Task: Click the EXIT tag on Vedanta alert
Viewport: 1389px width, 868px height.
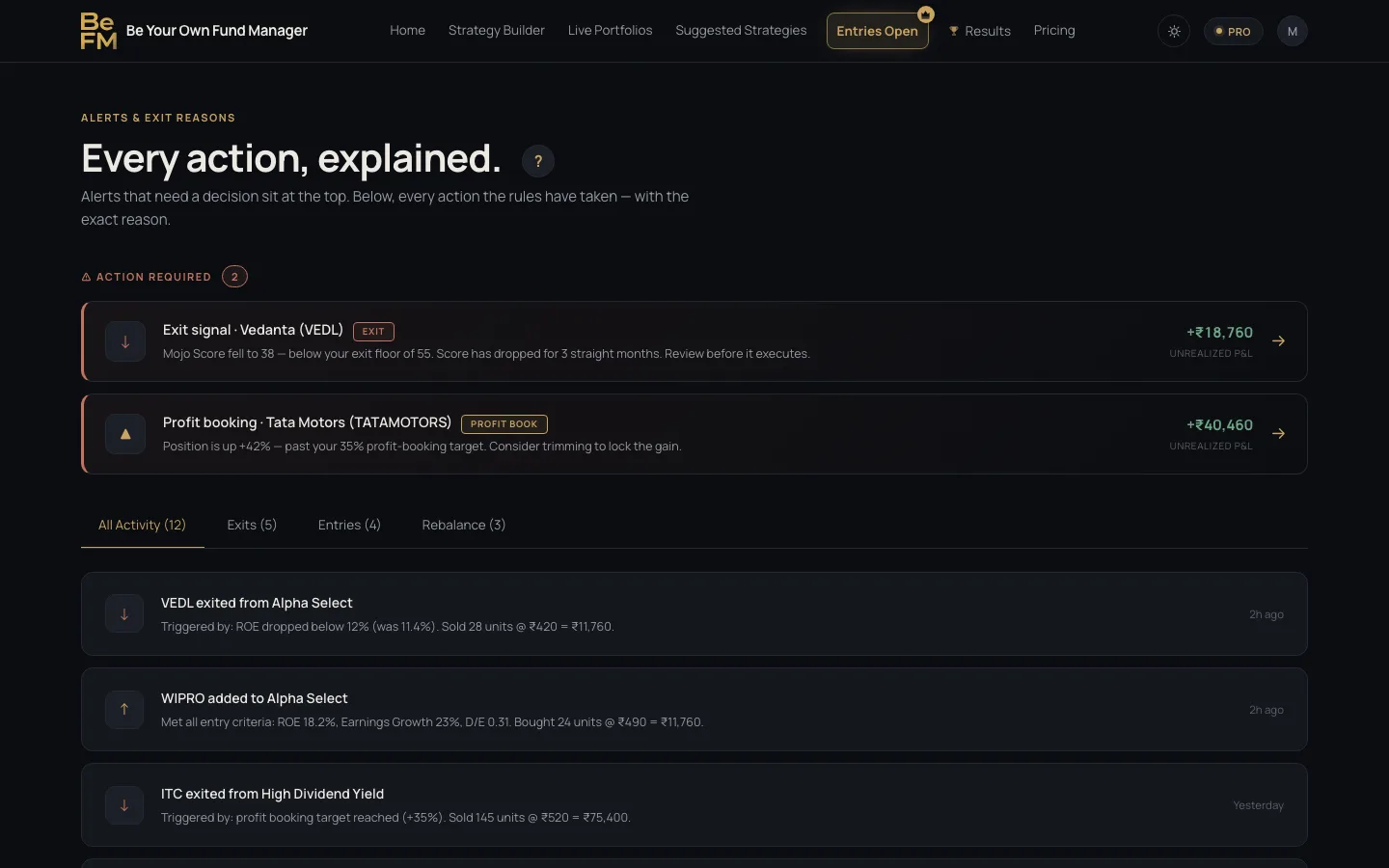Action: tap(373, 331)
